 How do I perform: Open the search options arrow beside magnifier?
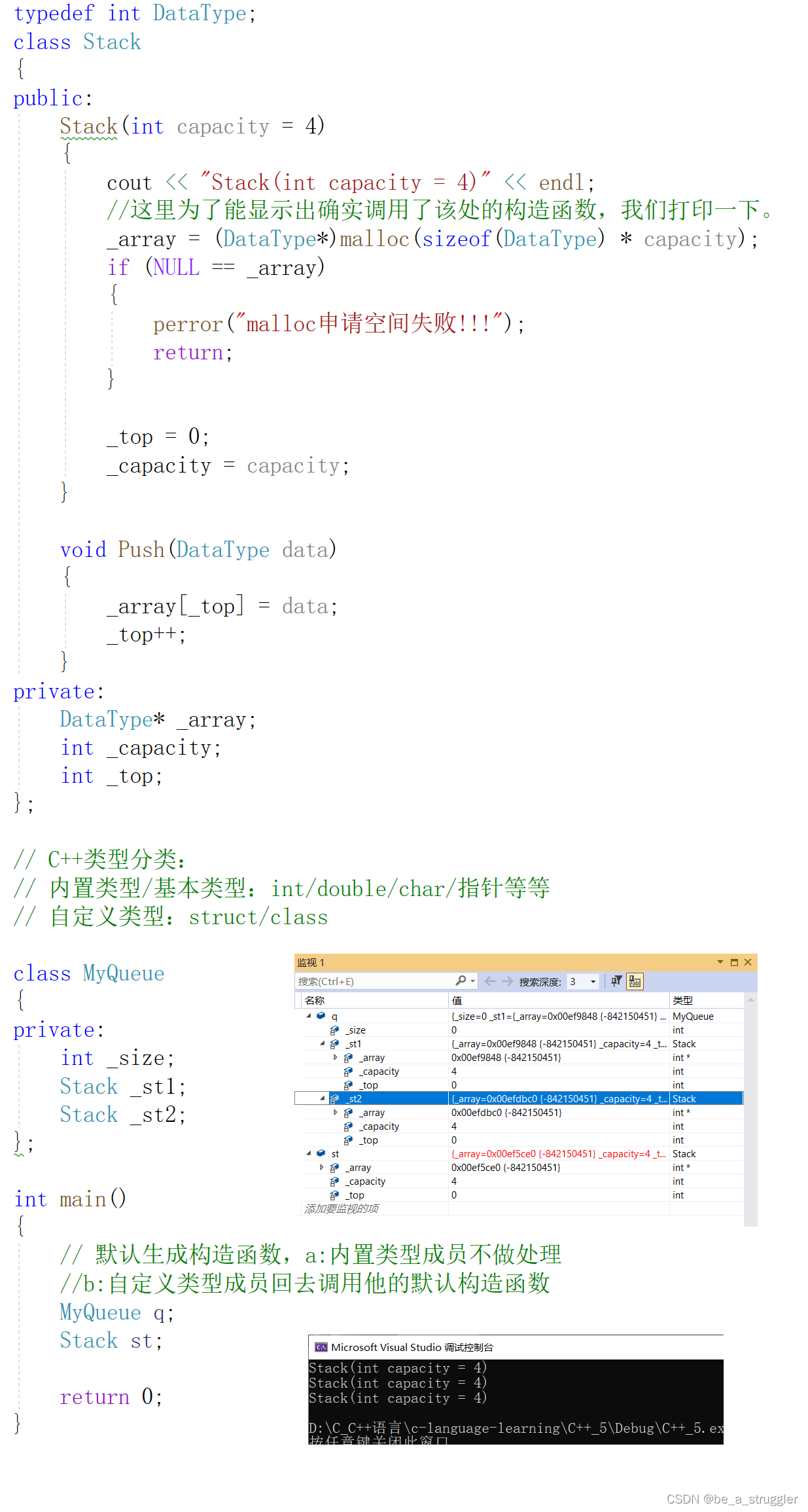tap(472, 981)
